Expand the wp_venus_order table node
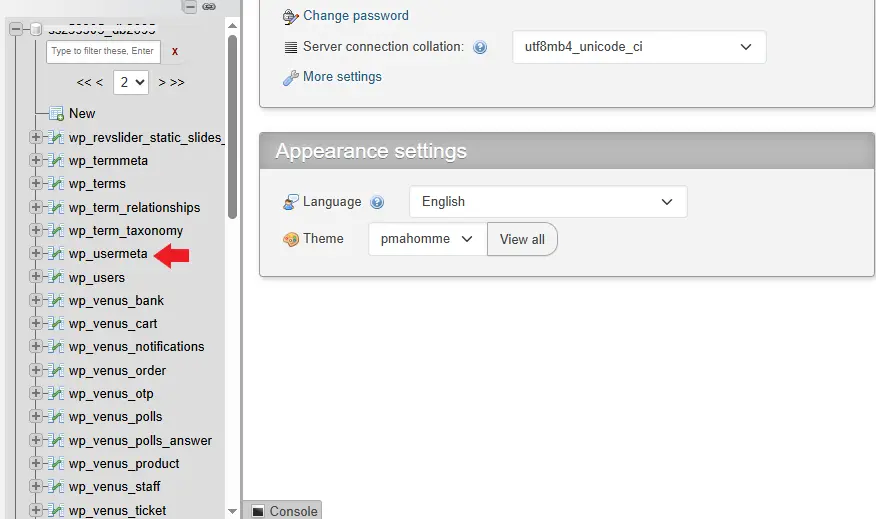 [36, 370]
